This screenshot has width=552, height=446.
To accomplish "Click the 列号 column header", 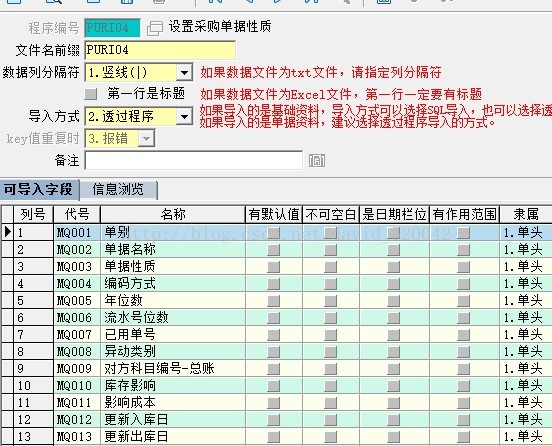I will (33, 214).
